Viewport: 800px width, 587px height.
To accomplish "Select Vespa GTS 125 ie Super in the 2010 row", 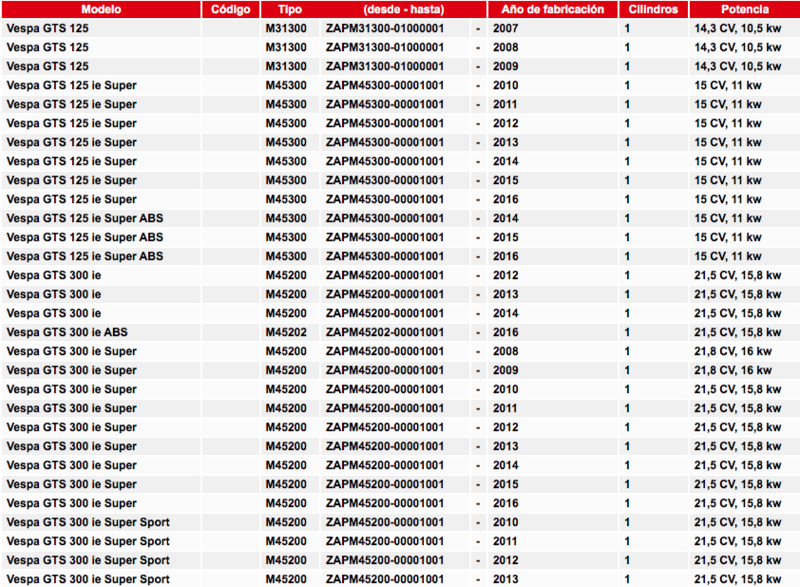I will click(71, 85).
